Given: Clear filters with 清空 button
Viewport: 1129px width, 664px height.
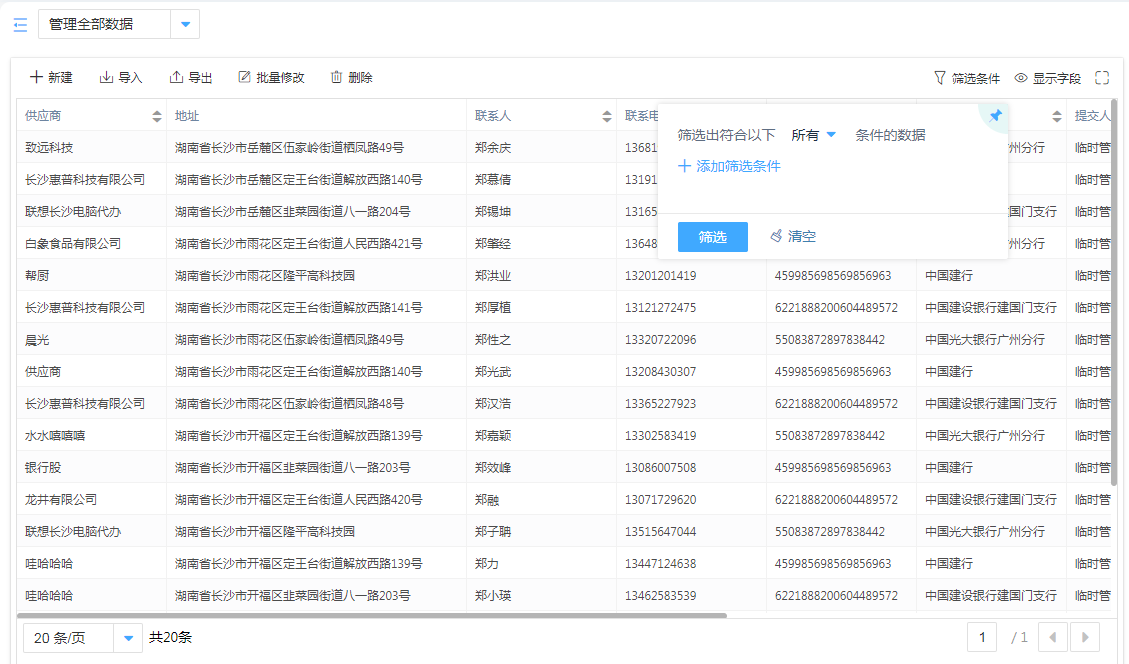Looking at the screenshot, I should tap(793, 237).
